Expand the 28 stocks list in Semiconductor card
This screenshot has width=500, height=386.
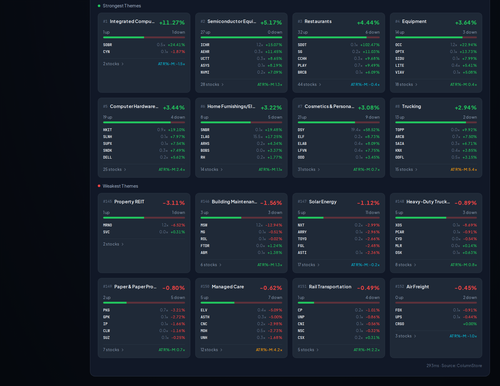(212, 84)
